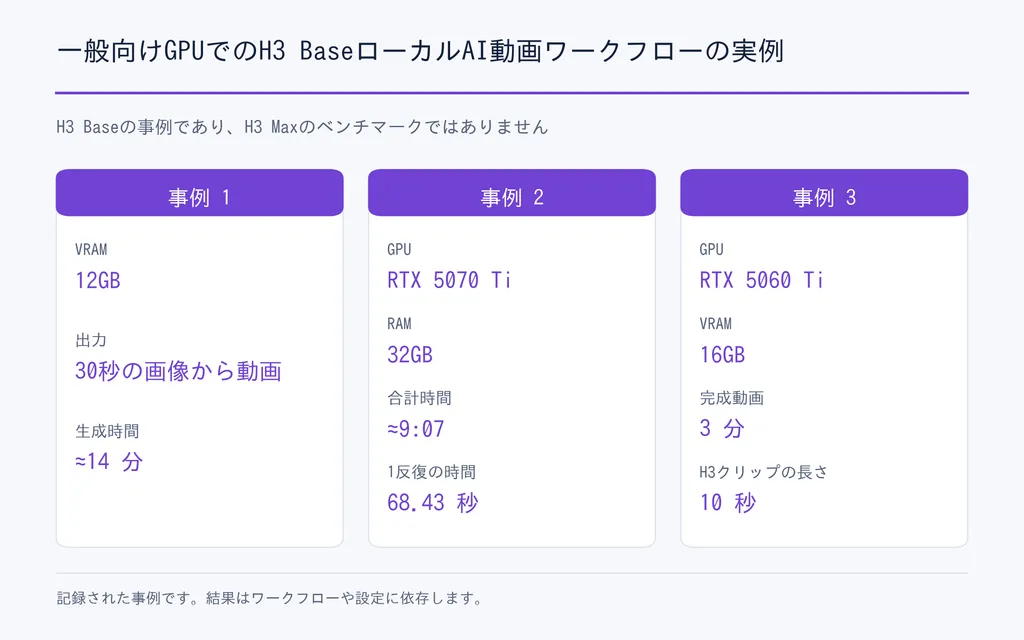The image size is (1024, 640).
Task: Select the 事例 3 card header
Action: tap(824, 193)
